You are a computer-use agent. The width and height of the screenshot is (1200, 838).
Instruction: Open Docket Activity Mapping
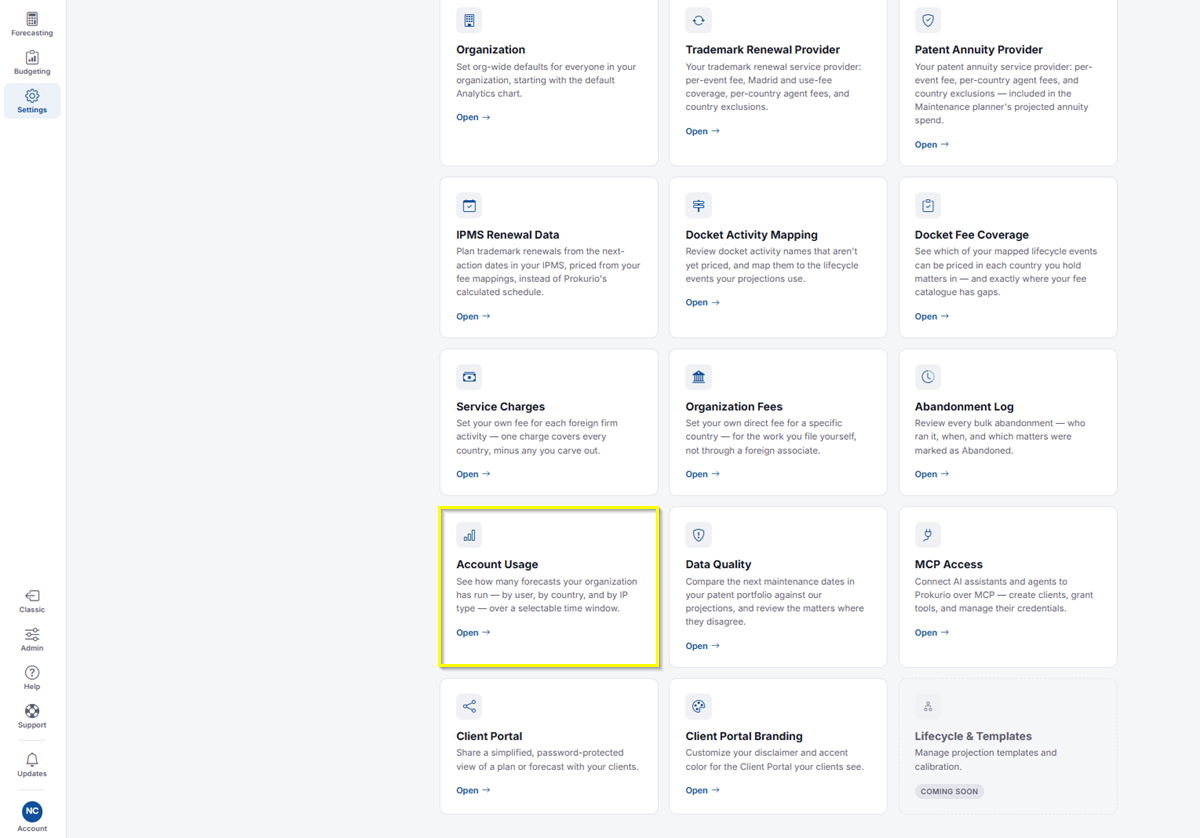[x=702, y=302]
